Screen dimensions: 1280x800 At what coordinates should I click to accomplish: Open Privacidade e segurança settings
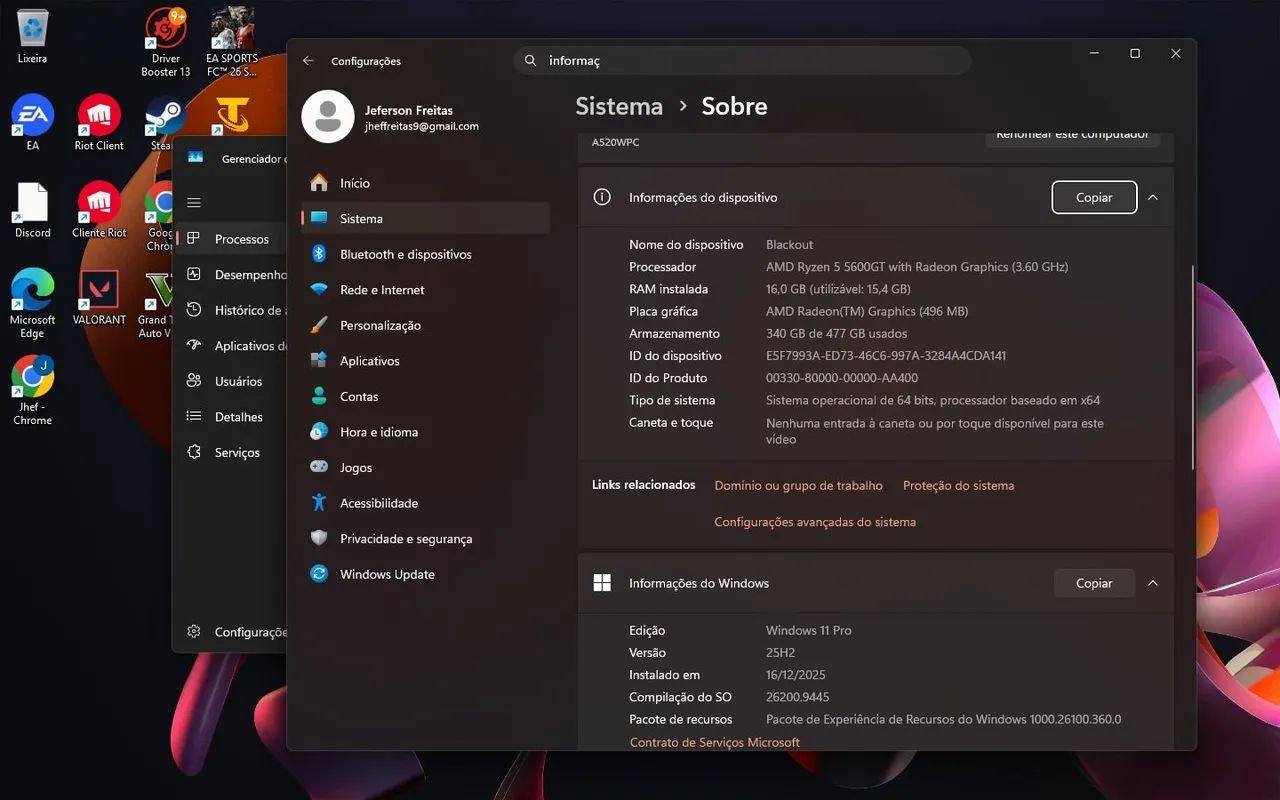(x=425, y=539)
